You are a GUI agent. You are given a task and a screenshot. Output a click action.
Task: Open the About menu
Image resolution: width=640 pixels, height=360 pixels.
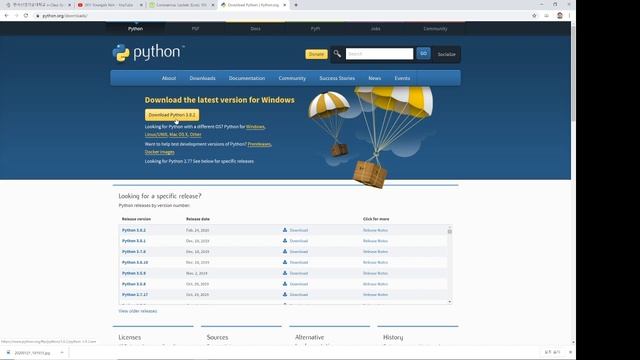coord(169,78)
